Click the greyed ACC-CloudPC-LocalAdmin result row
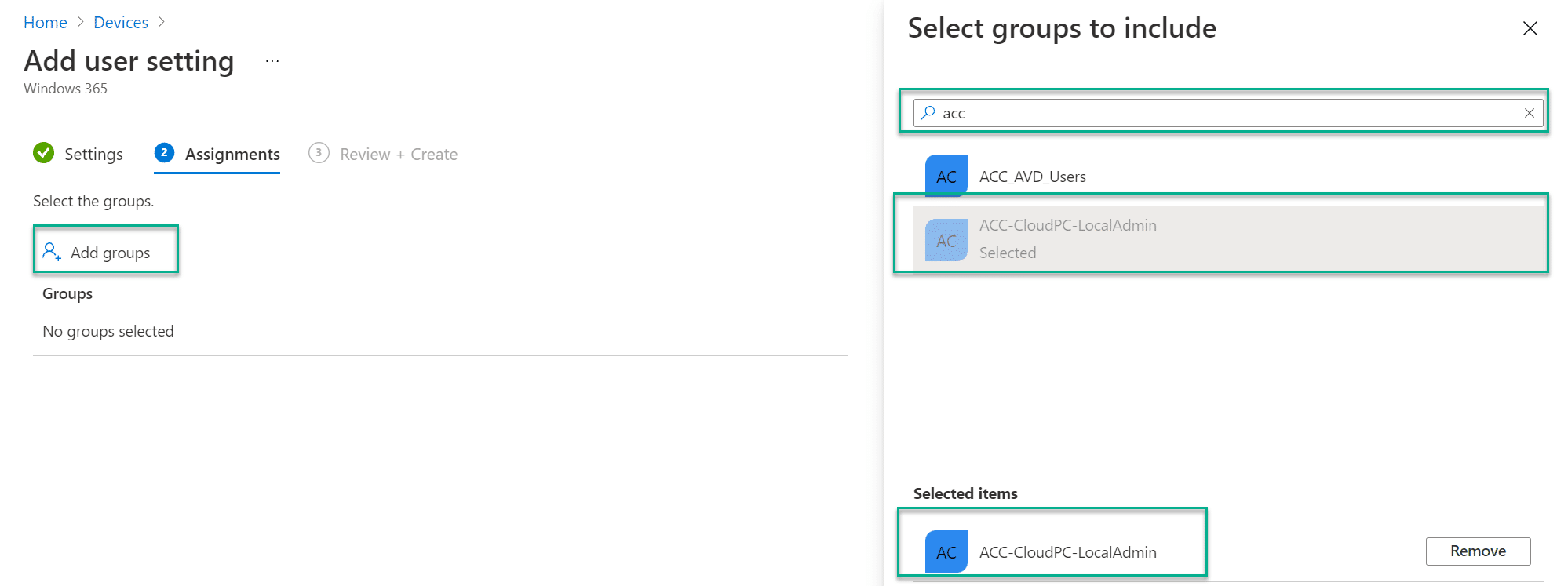1568x586 pixels. point(1228,238)
